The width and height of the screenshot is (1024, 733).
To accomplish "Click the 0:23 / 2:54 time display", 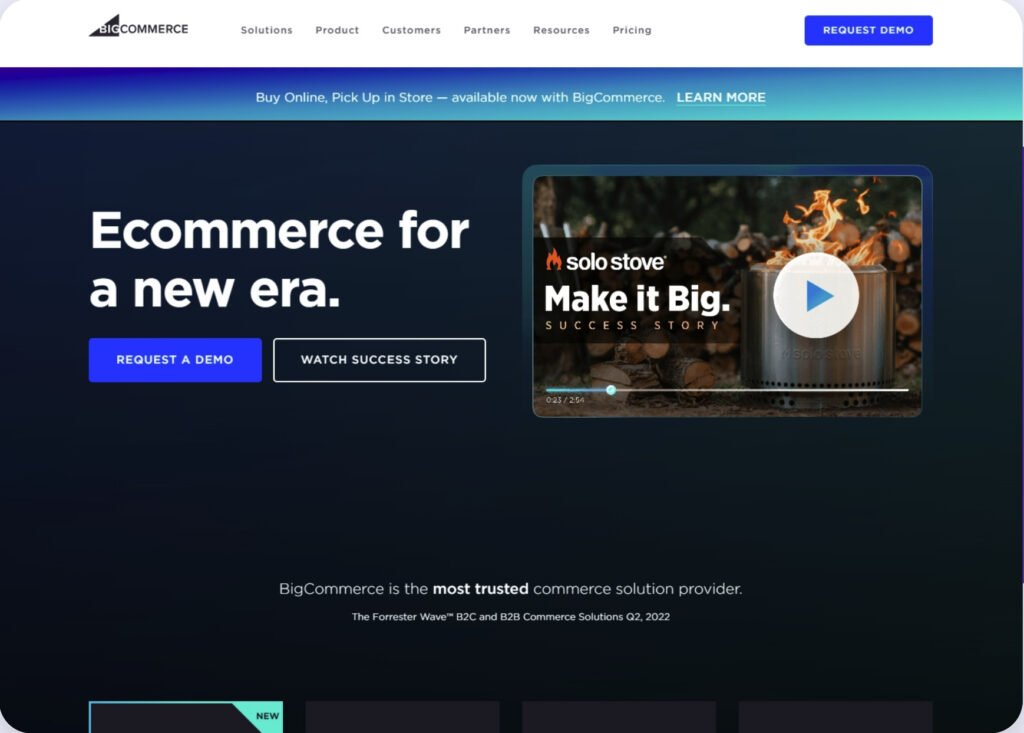I will coord(565,400).
